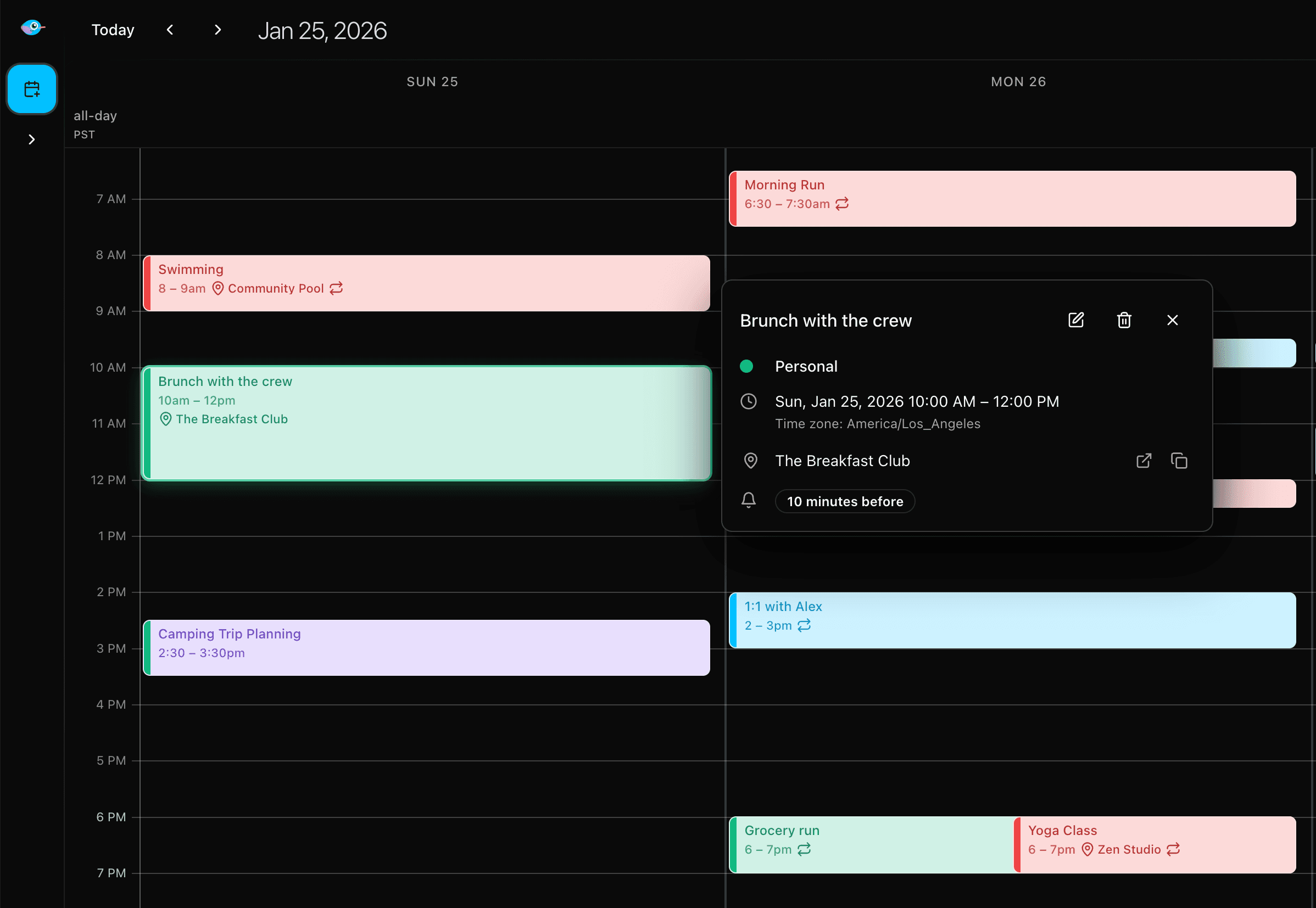1316x908 pixels.
Task: Click the Today button
Action: pos(112,30)
